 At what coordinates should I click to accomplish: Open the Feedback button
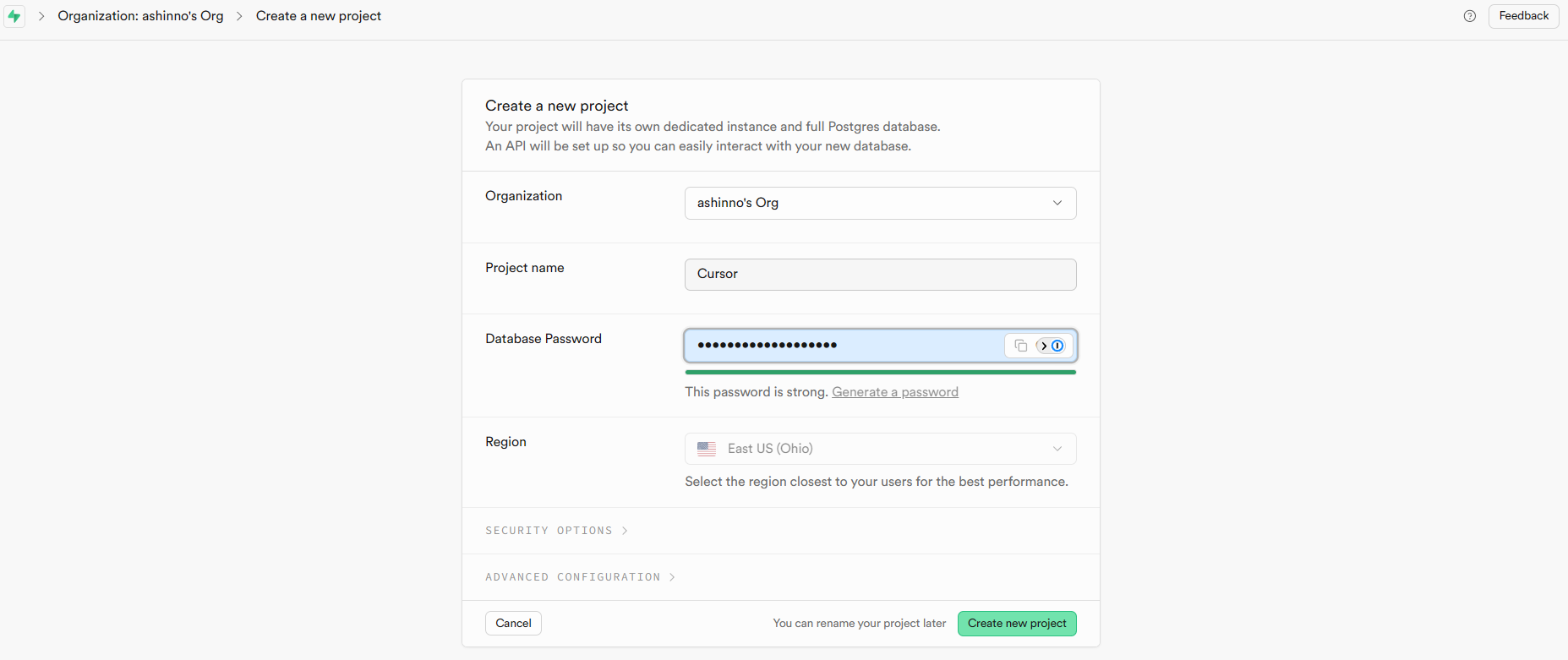1523,16
